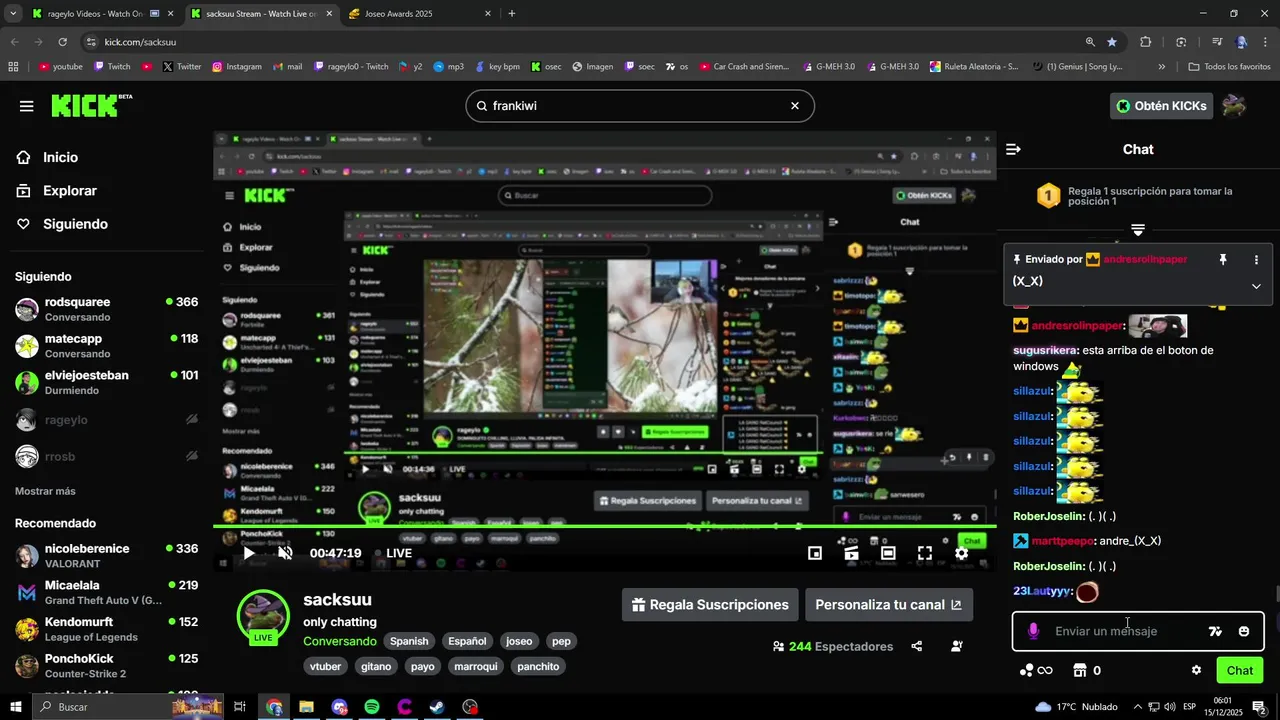Click green Chat send button

point(1240,670)
